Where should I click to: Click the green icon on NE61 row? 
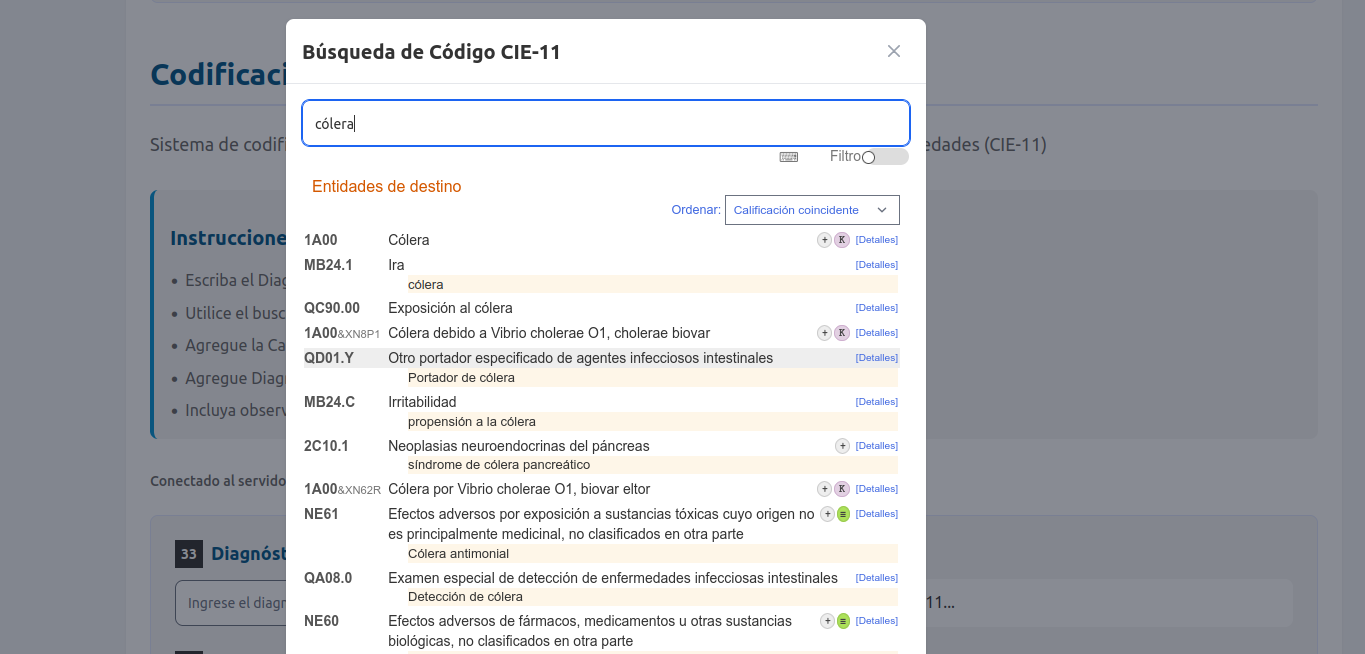(x=843, y=514)
